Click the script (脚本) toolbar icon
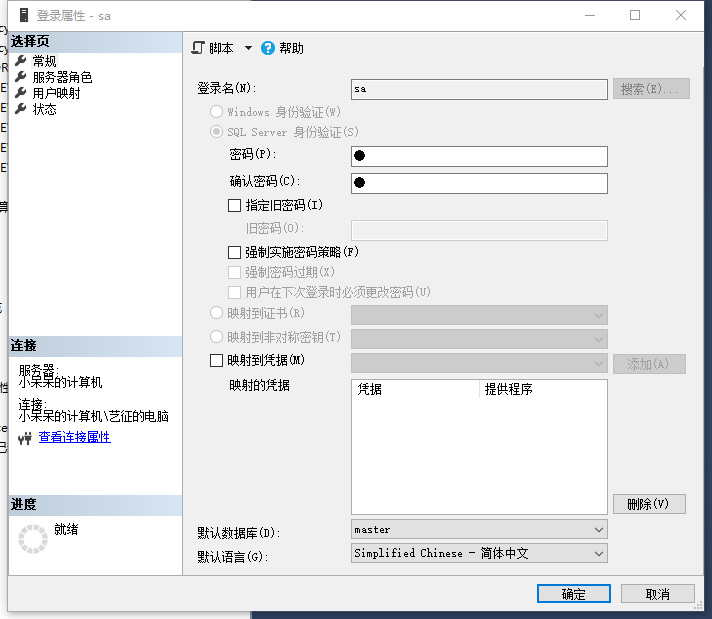This screenshot has width=712, height=619. tap(198, 48)
